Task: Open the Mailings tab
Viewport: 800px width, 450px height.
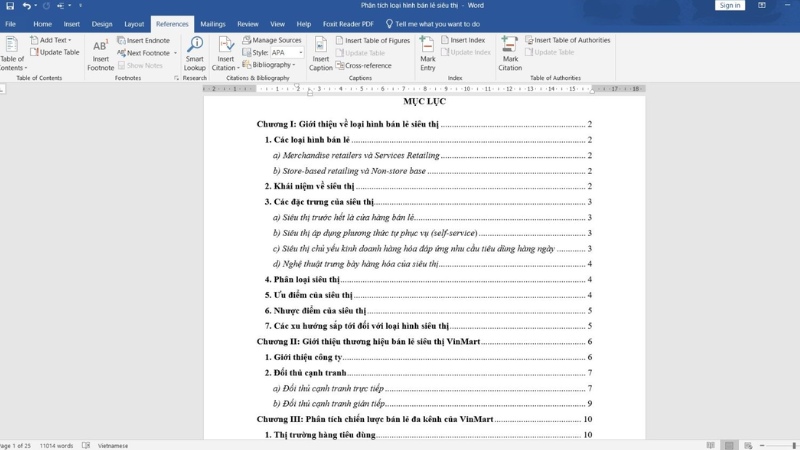Action: point(212,23)
